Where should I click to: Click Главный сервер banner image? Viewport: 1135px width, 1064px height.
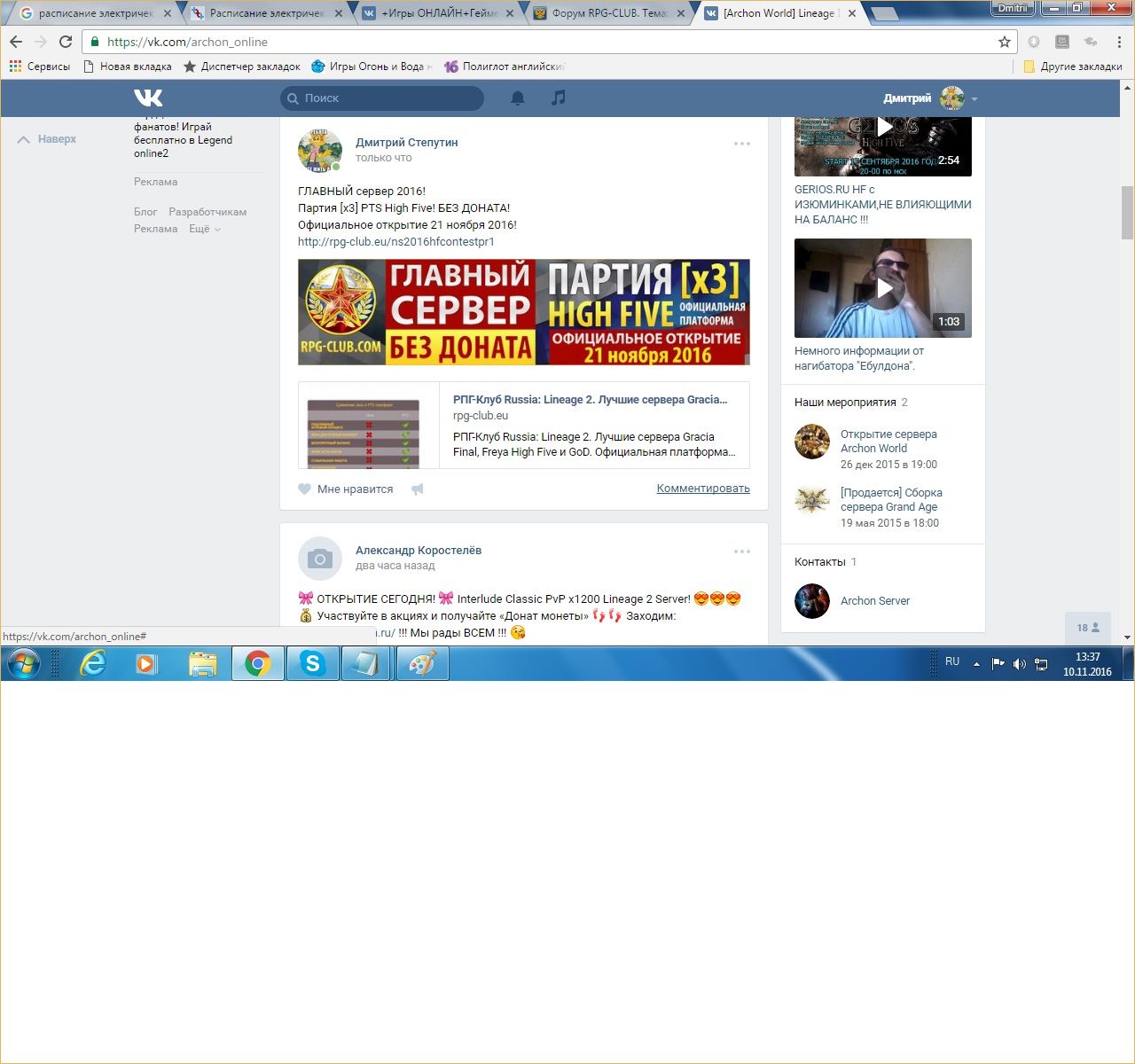tap(524, 312)
